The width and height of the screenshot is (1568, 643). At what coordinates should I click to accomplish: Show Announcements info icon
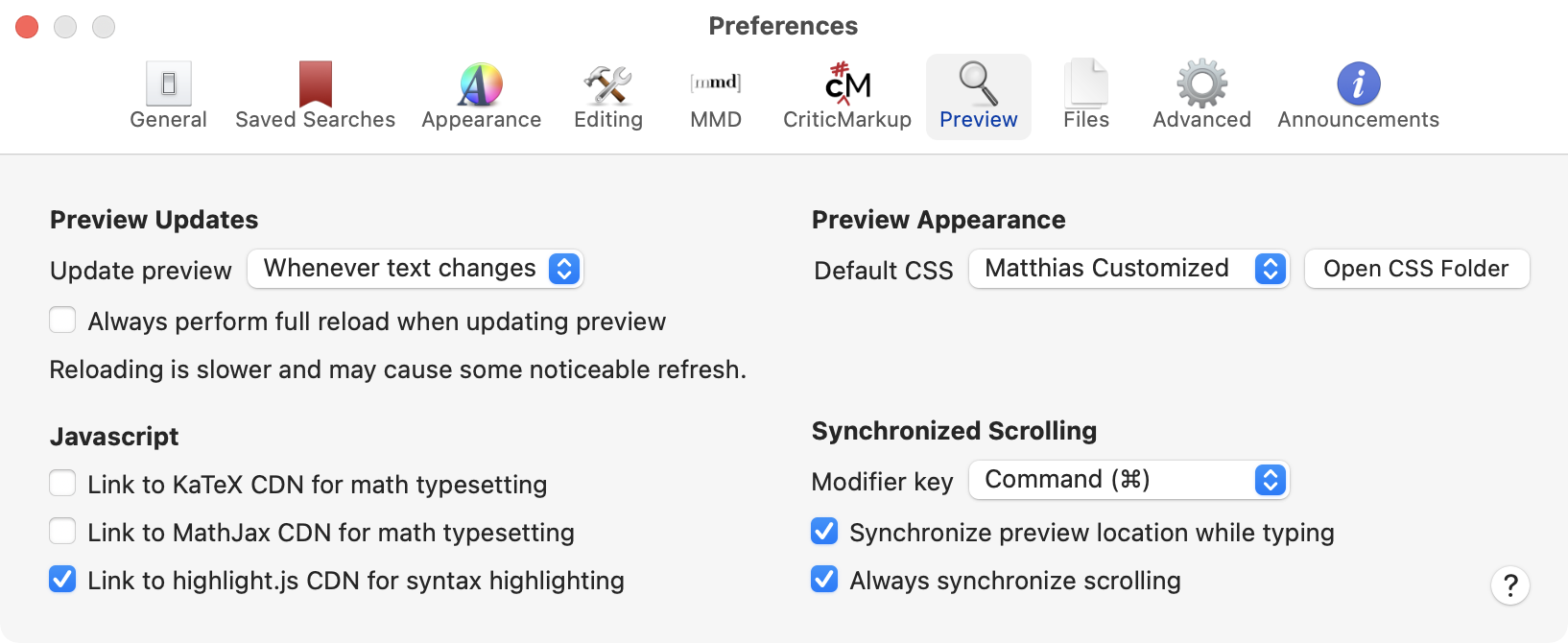click(1358, 84)
